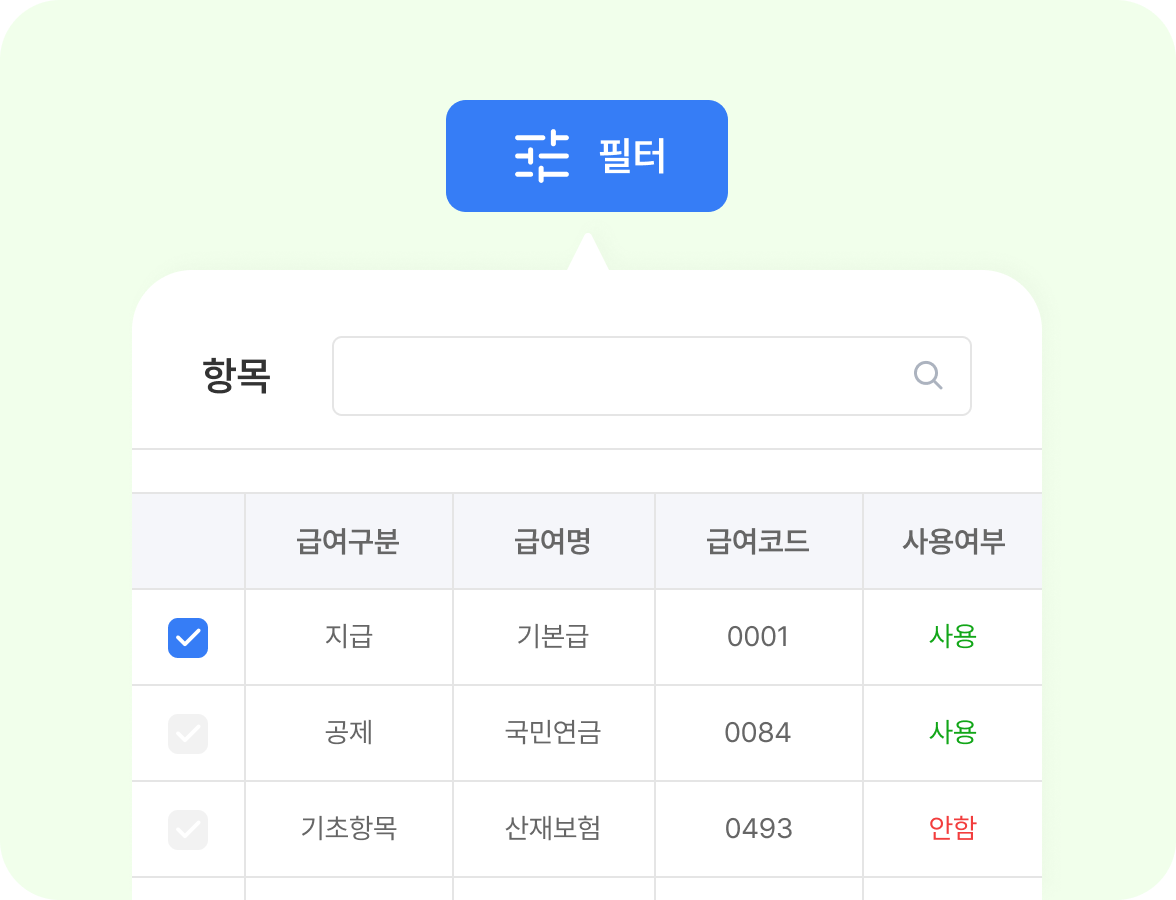
Task: Click the red 안함 status on 산재보험 row
Action: click(x=951, y=829)
